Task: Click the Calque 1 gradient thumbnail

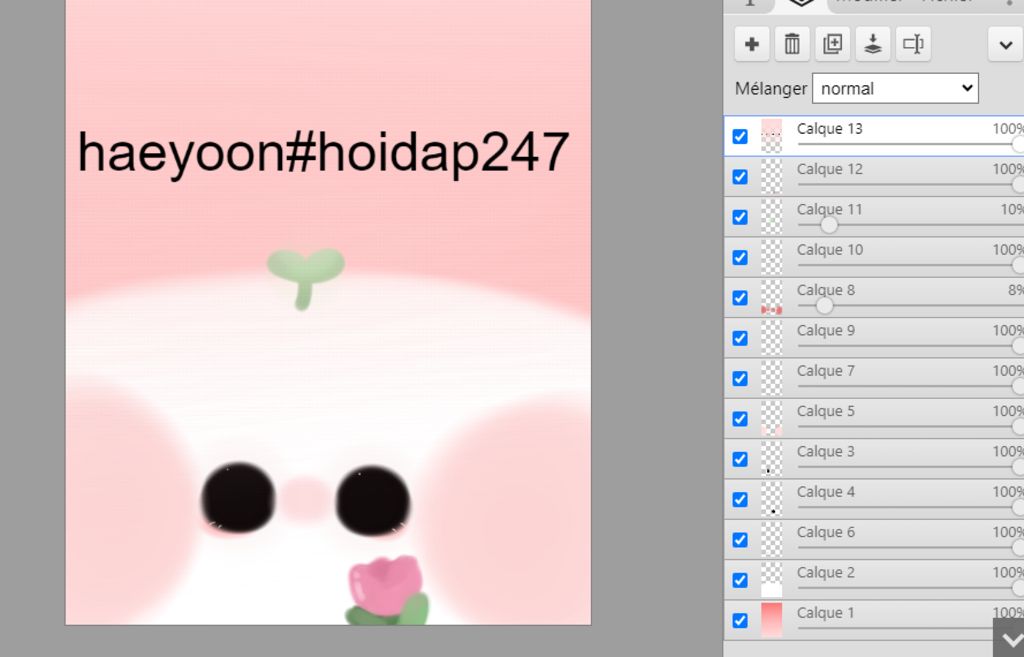Action: coord(771,620)
